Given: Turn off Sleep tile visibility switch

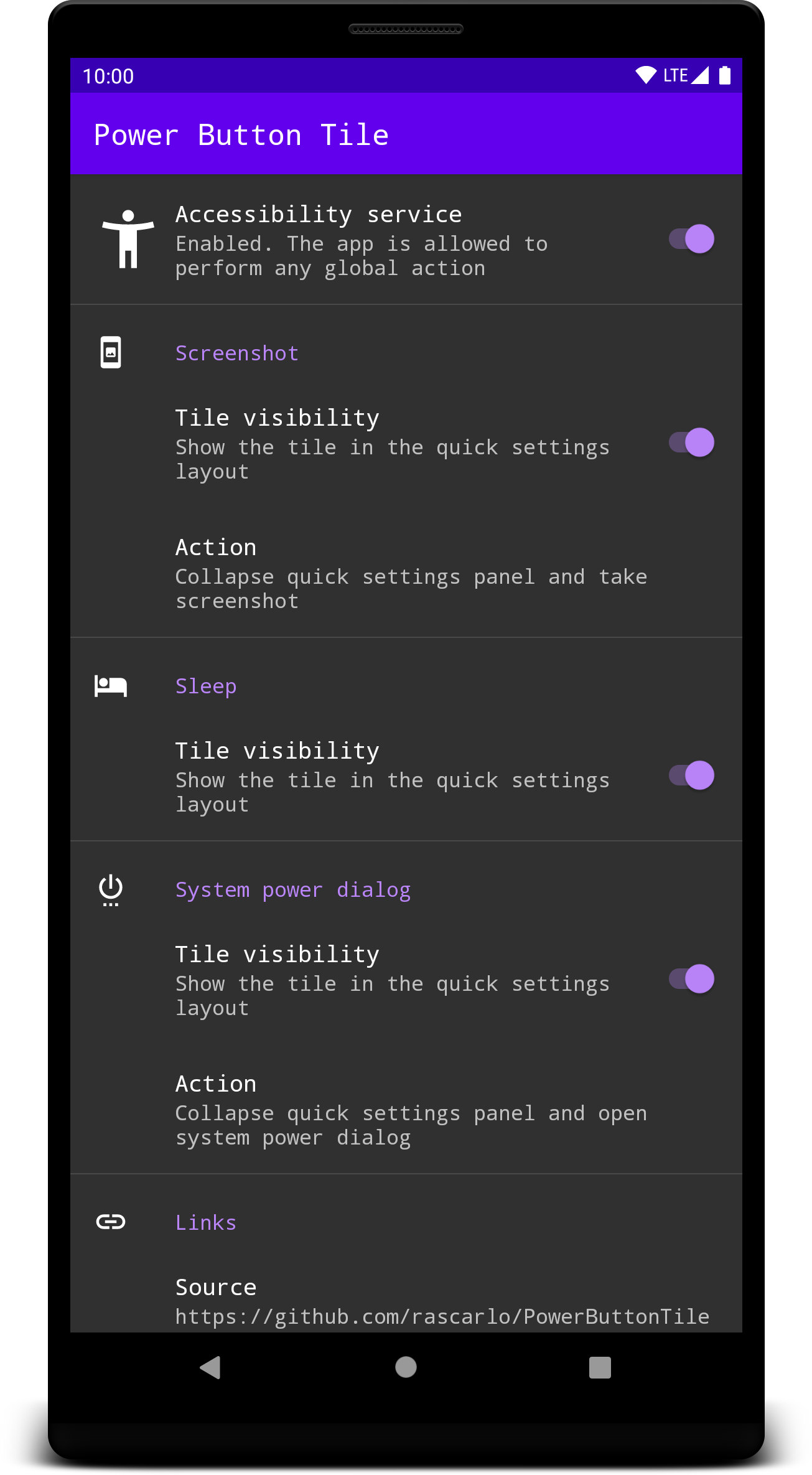Looking at the screenshot, I should coord(691,775).
